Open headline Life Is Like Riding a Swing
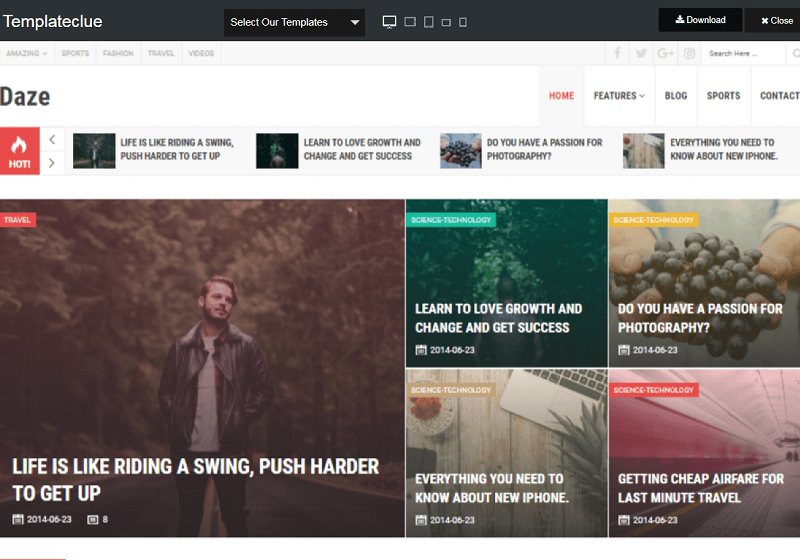This screenshot has width=800, height=560. point(195,480)
